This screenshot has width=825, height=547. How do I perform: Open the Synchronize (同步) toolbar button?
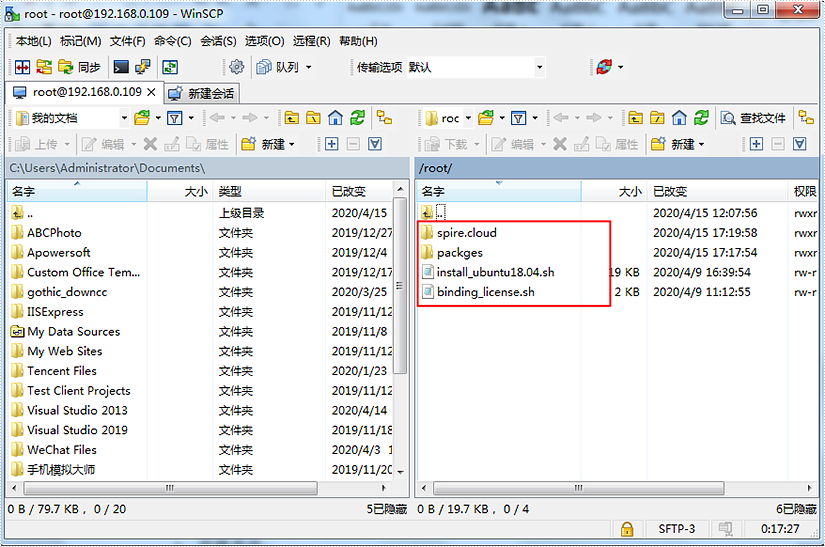point(79,67)
